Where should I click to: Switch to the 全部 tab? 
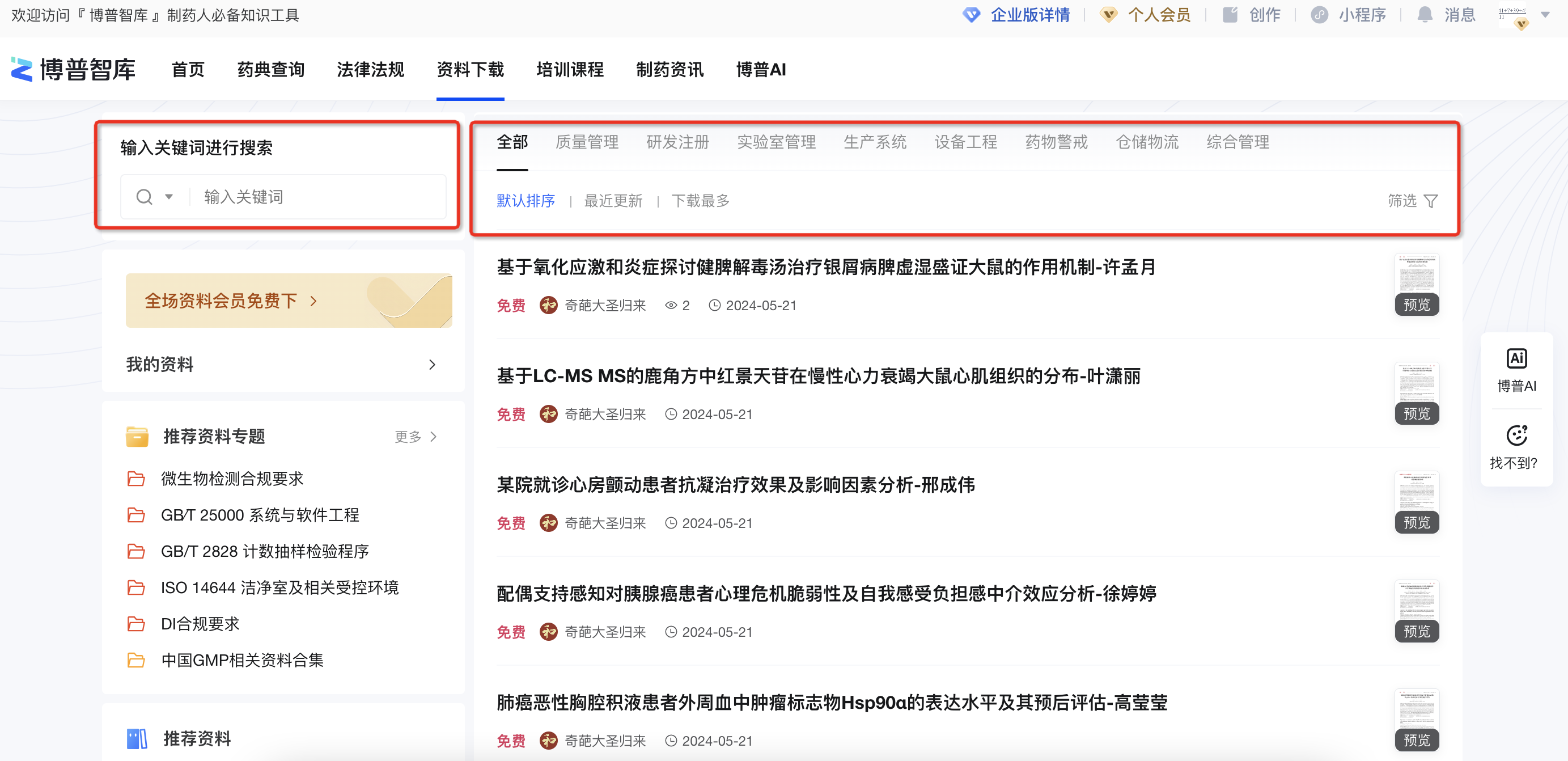[x=512, y=142]
